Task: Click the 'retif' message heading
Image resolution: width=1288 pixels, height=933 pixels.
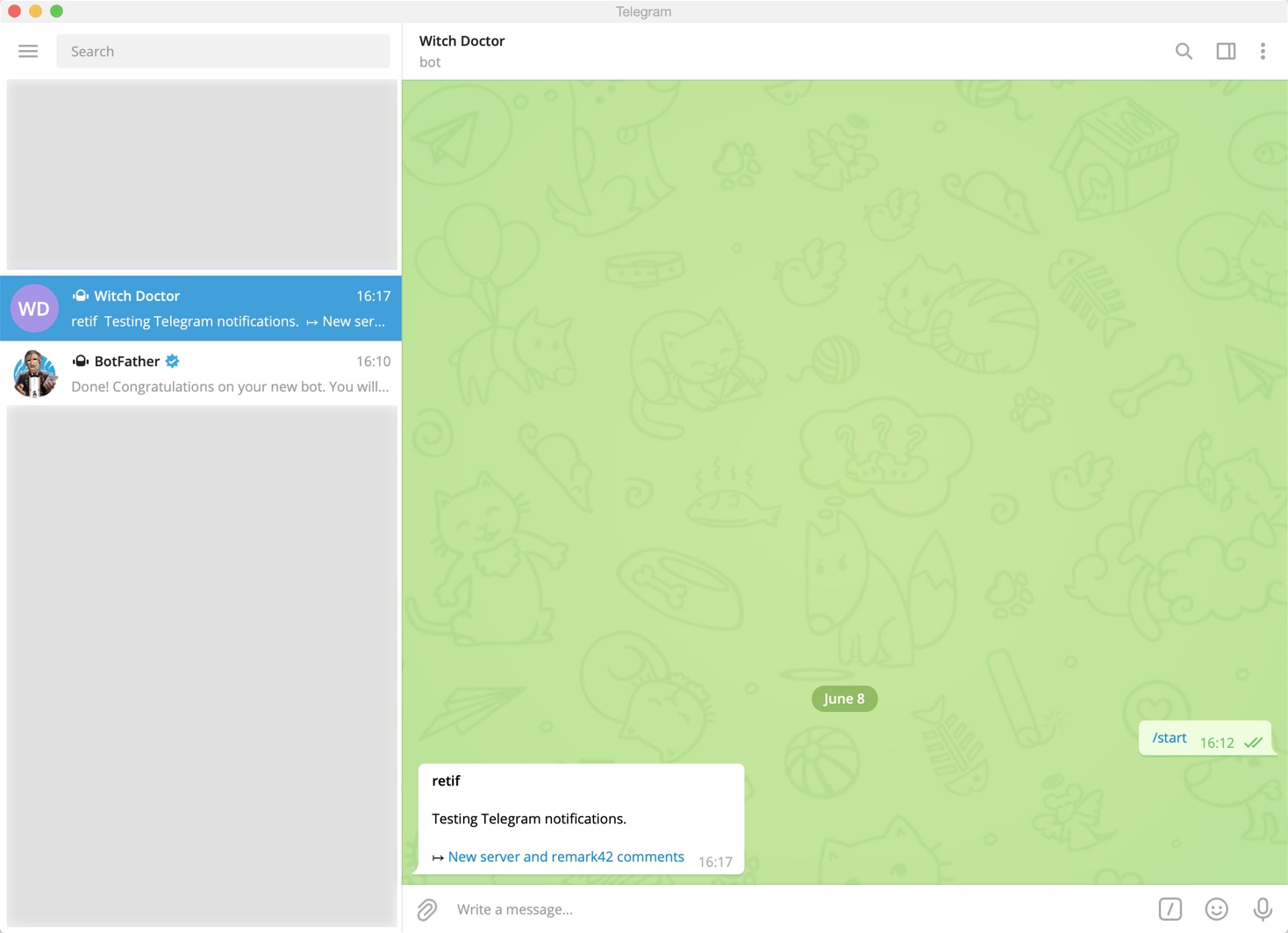Action: [446, 780]
